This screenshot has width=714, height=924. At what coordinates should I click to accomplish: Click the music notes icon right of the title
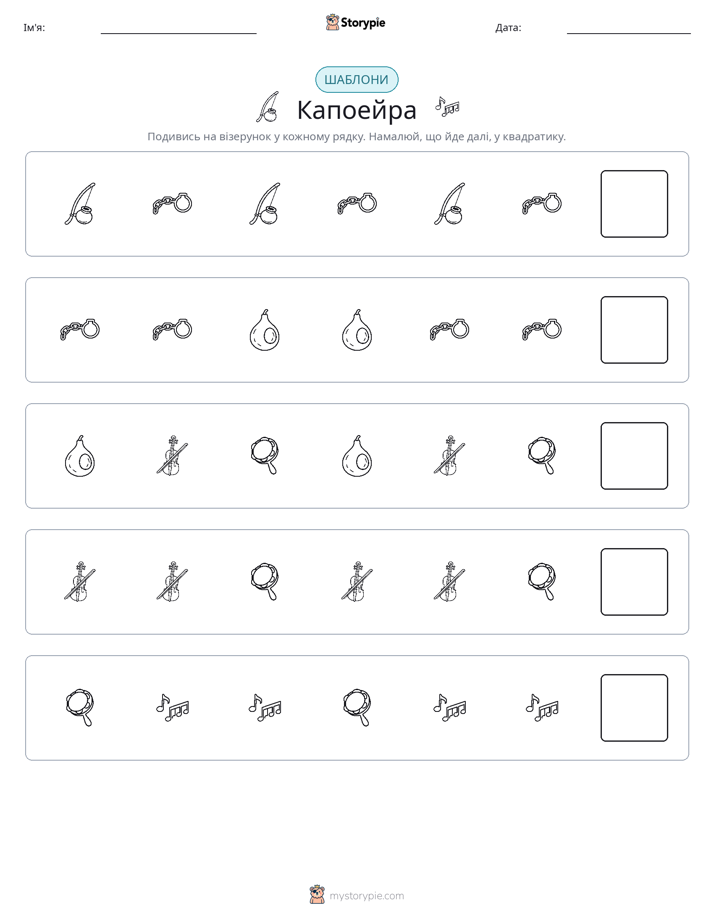(x=447, y=105)
